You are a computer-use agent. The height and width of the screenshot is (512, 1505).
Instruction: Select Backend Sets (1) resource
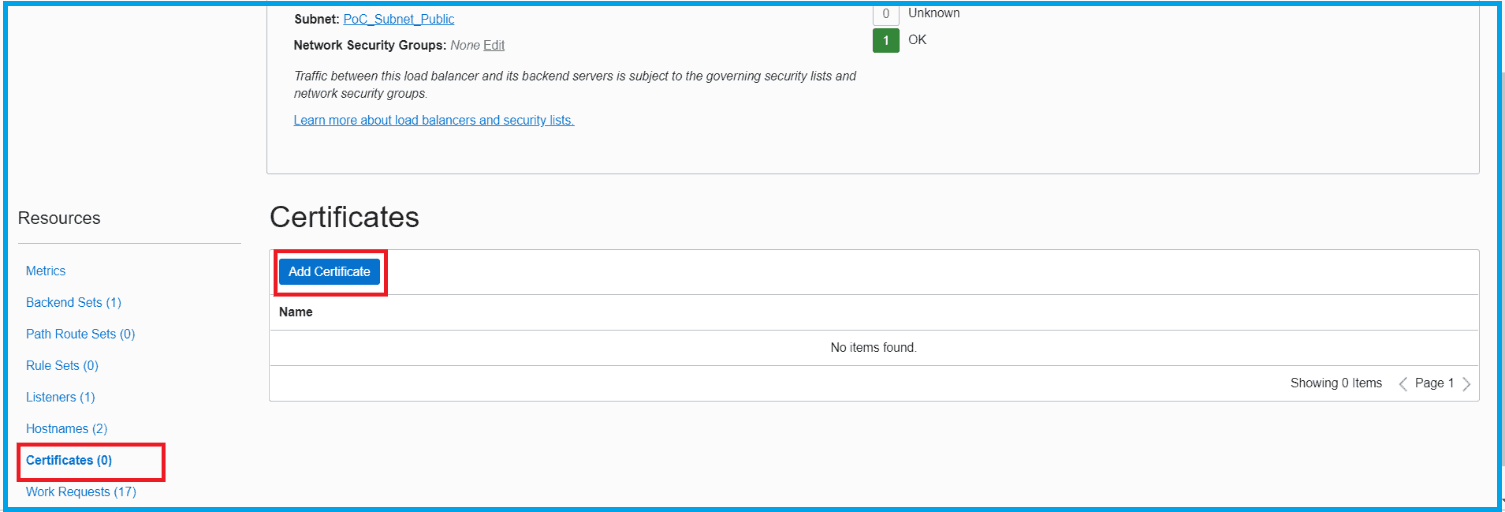tap(73, 302)
